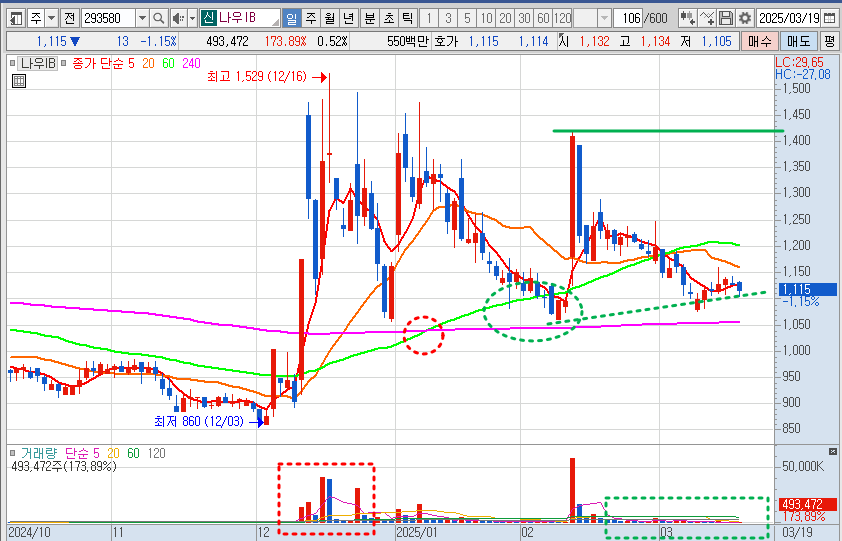This screenshot has height=541, width=842.
Task: Click the square beside 거래량 label
Action: click(13, 453)
